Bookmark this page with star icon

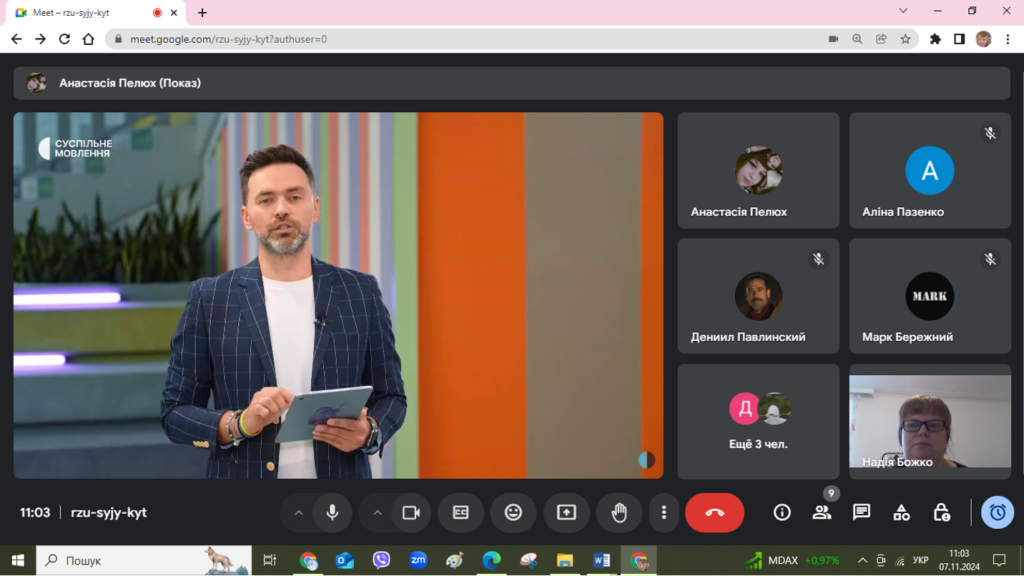(x=905, y=39)
